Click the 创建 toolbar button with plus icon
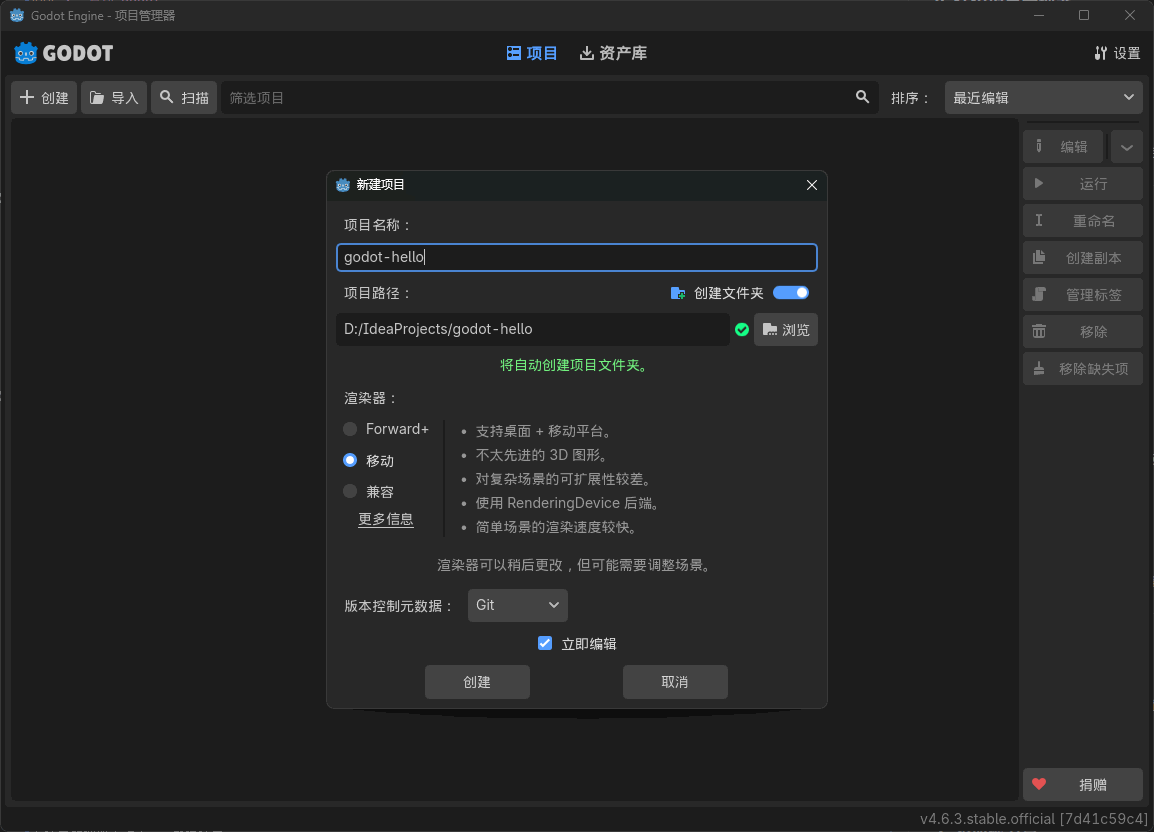Viewport: 1154px width, 832px height. [44, 97]
